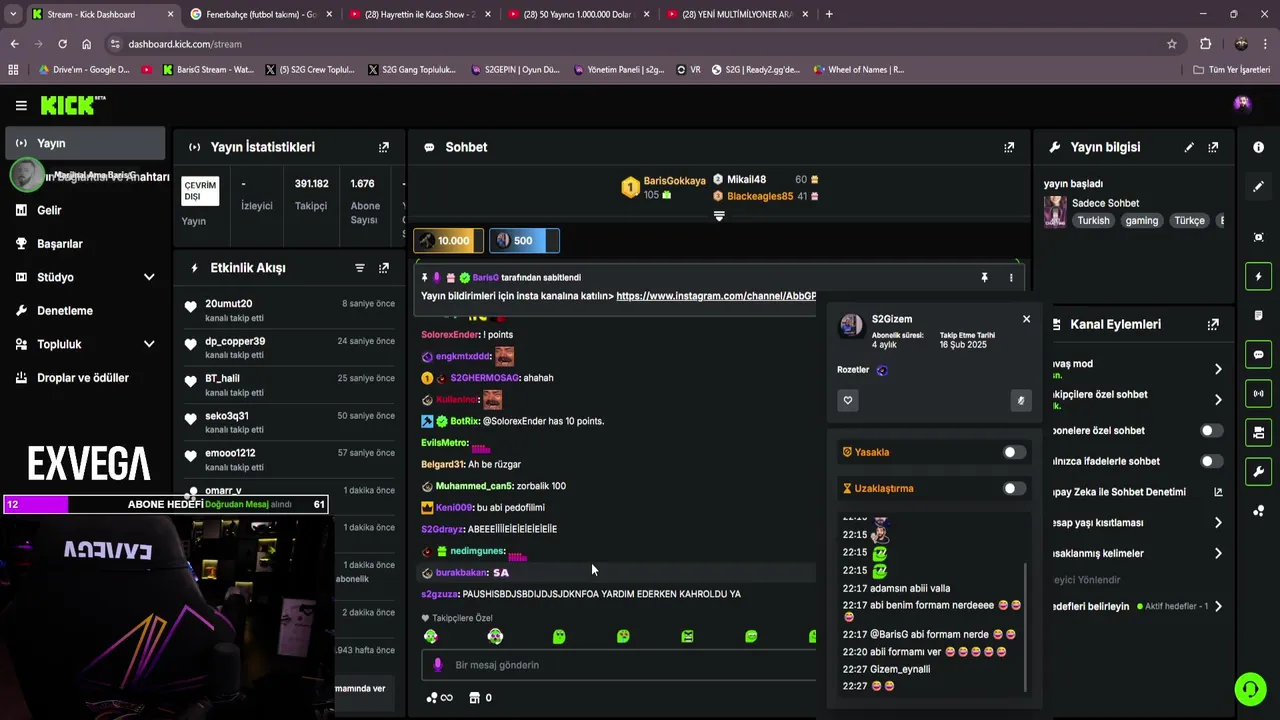
Task: Open a new Chrome tab
Action: tap(829, 14)
